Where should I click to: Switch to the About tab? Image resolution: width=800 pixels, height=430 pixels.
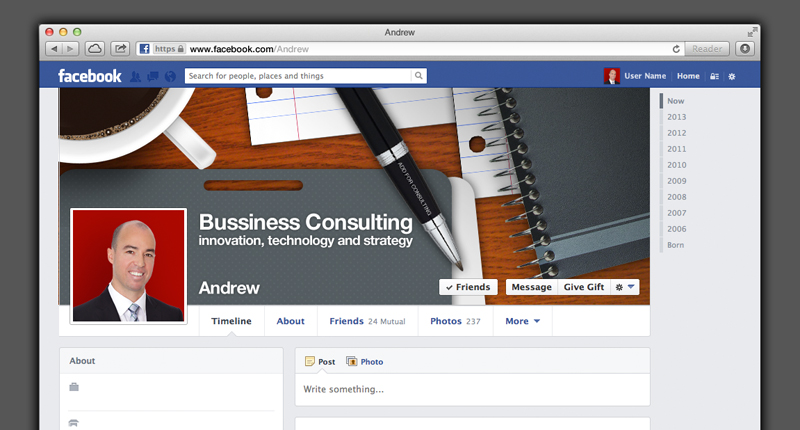(290, 321)
